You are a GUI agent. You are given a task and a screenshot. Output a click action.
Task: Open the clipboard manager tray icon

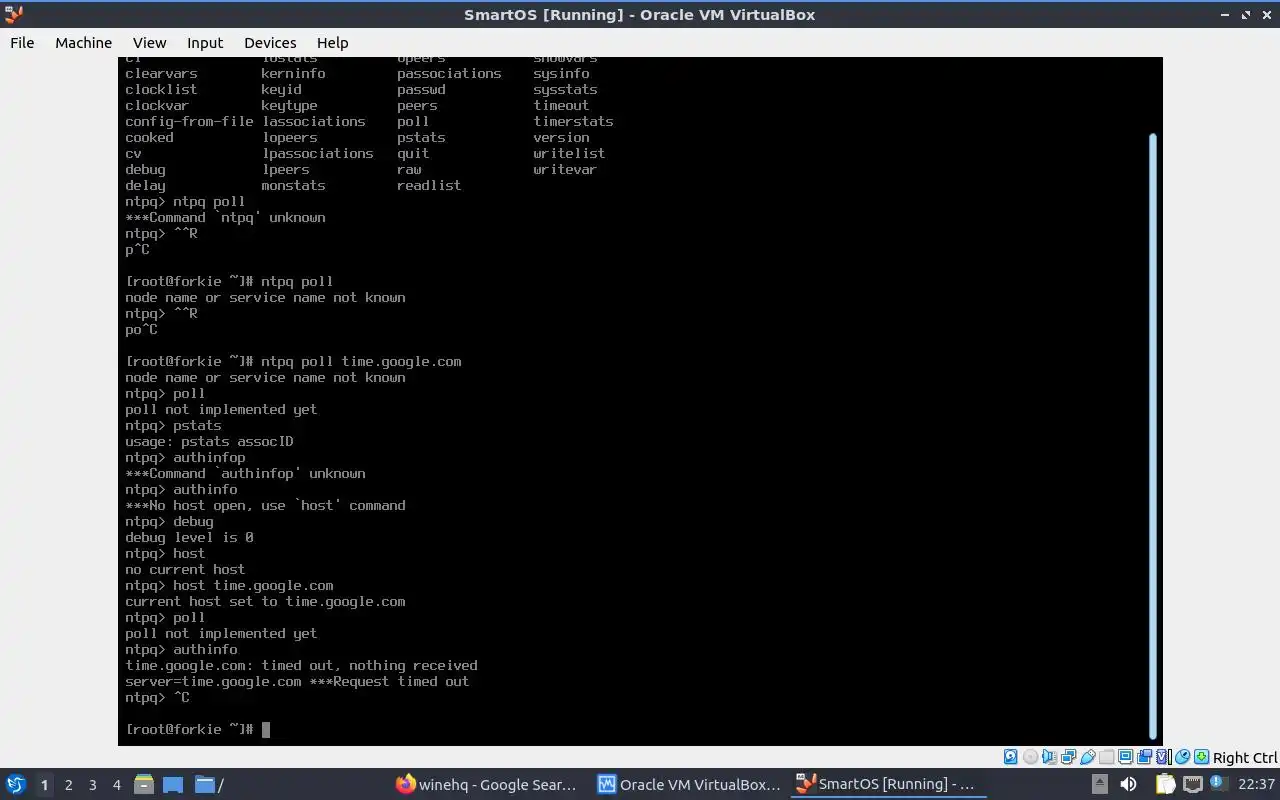tap(1166, 784)
